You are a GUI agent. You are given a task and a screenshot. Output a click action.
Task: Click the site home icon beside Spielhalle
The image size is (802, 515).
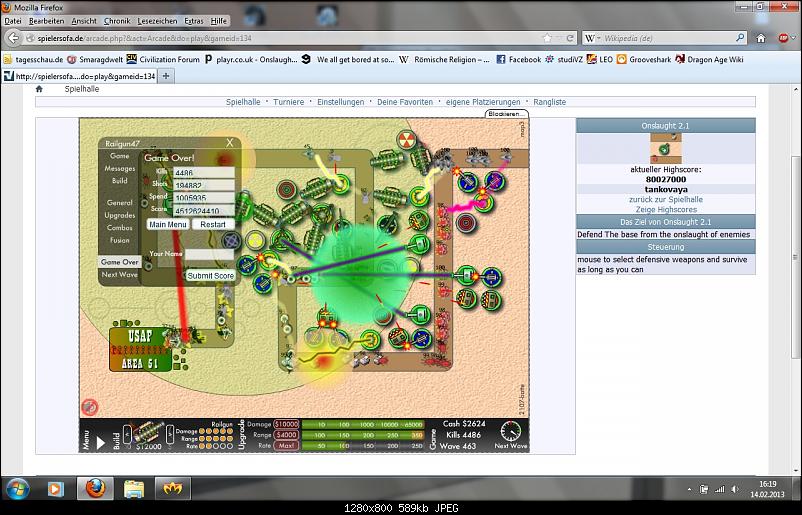click(39, 89)
